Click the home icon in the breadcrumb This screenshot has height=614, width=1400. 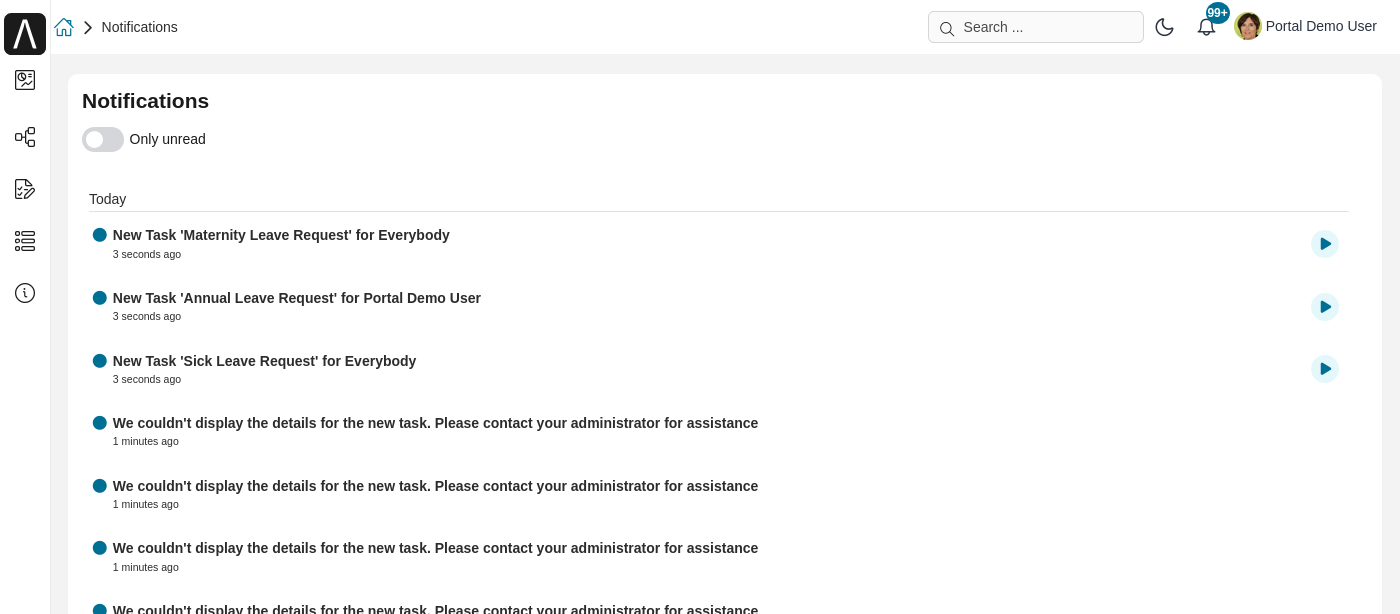coord(64,27)
